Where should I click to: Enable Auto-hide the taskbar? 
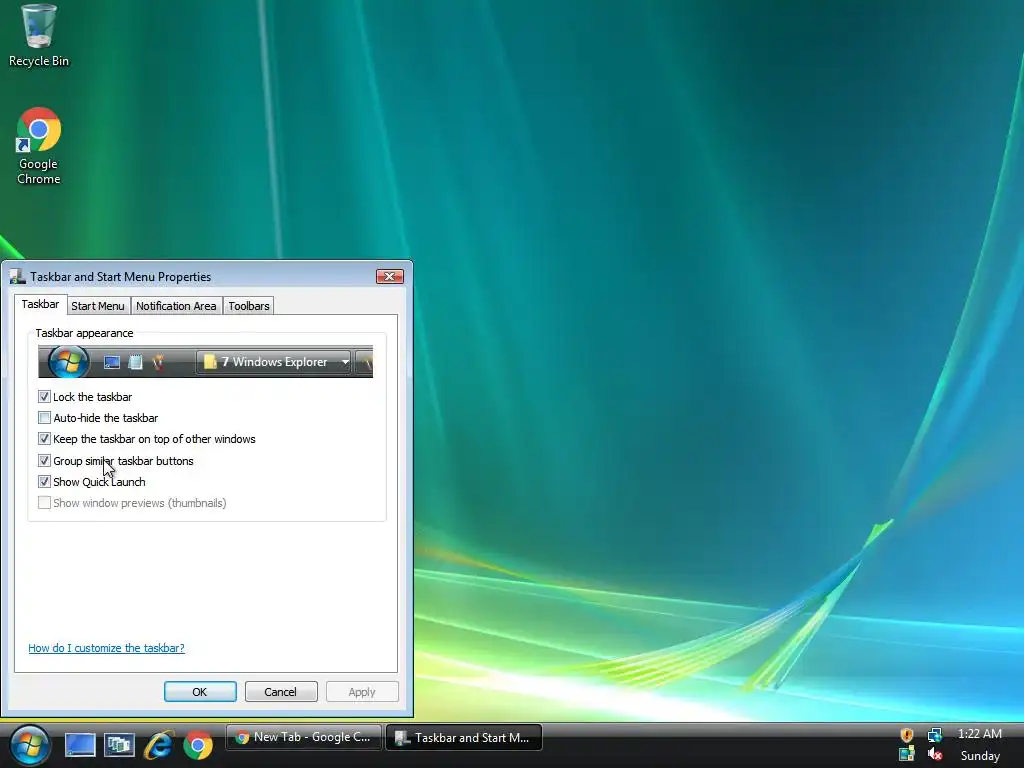click(44, 417)
